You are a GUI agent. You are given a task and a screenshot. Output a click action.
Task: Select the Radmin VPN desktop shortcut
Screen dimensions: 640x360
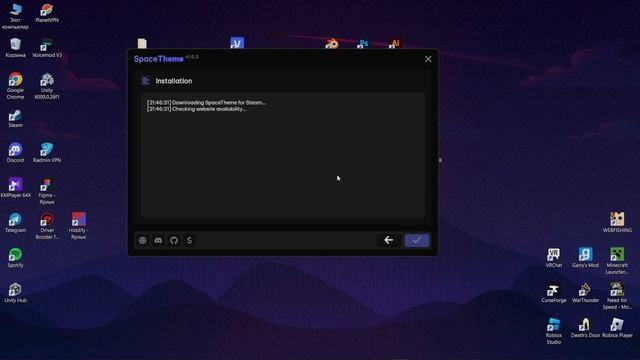pyautogui.click(x=47, y=153)
